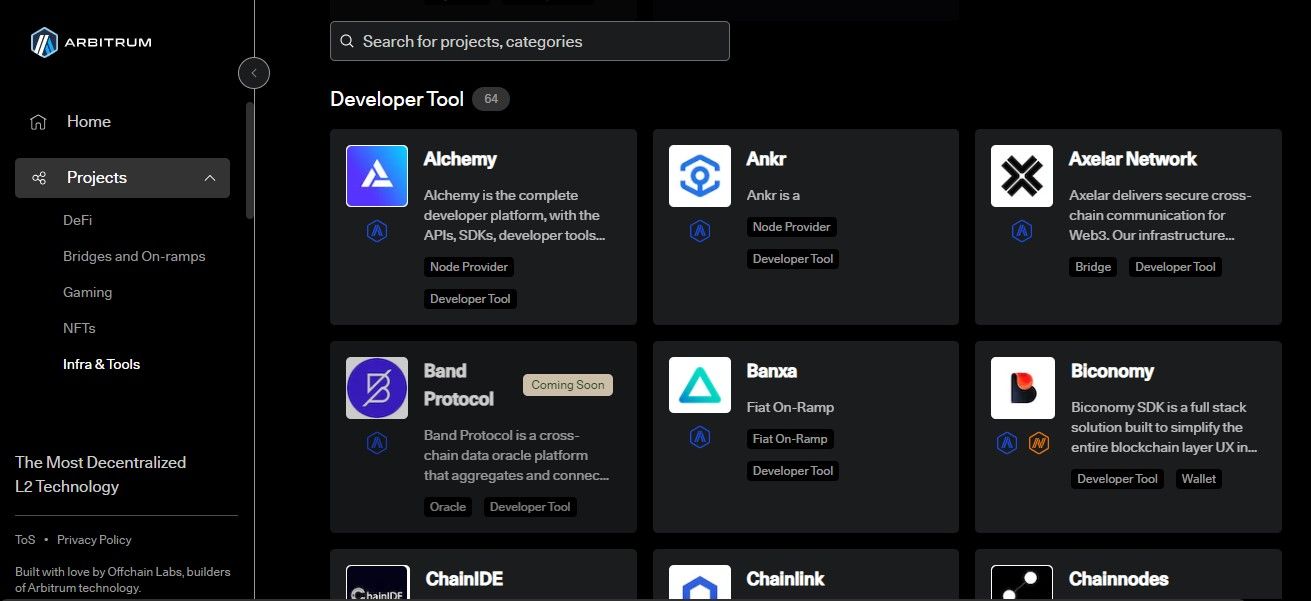Image resolution: width=1311 pixels, height=601 pixels.
Task: Open the ToS link
Action: [25, 540]
